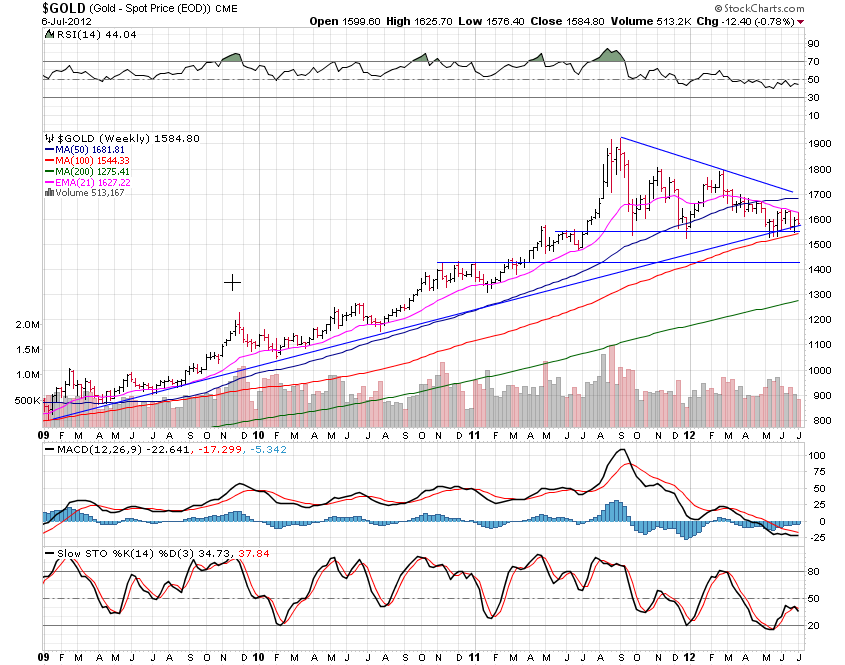Click the red down-arrow beside Chg
The width and height of the screenshot is (845, 665).
[799, 20]
